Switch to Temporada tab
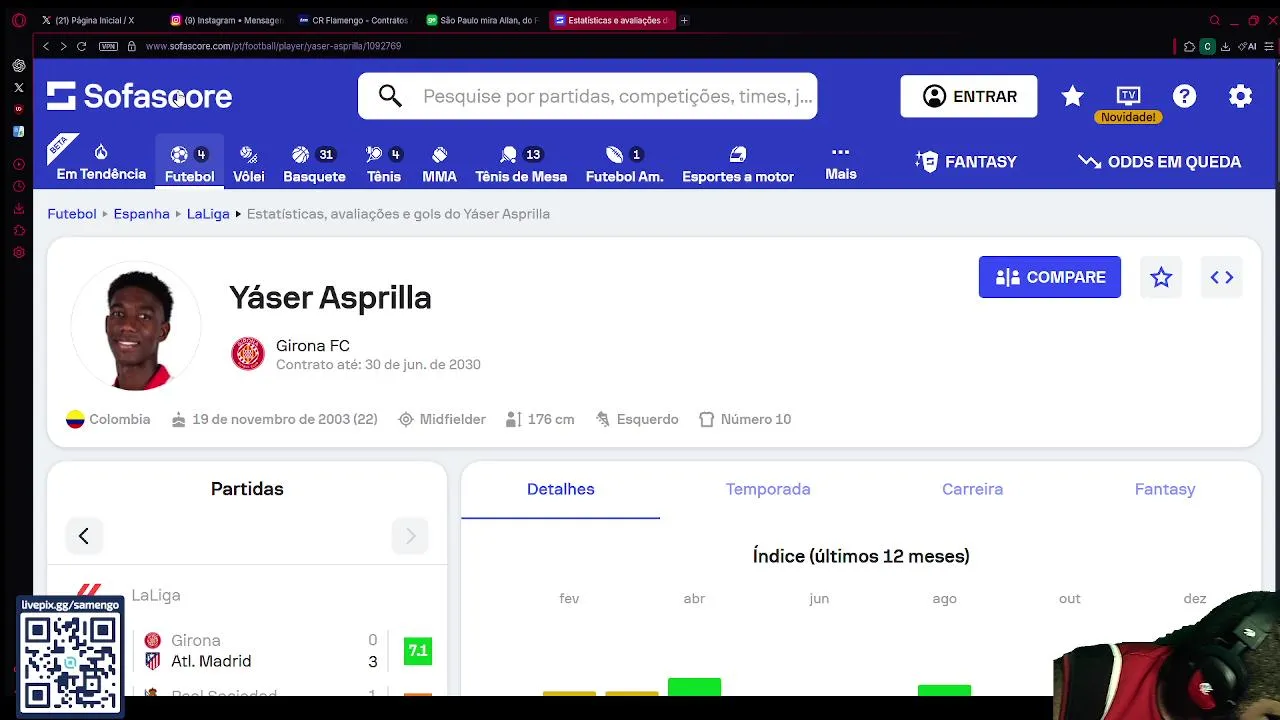The width and height of the screenshot is (1280, 720). (768, 489)
